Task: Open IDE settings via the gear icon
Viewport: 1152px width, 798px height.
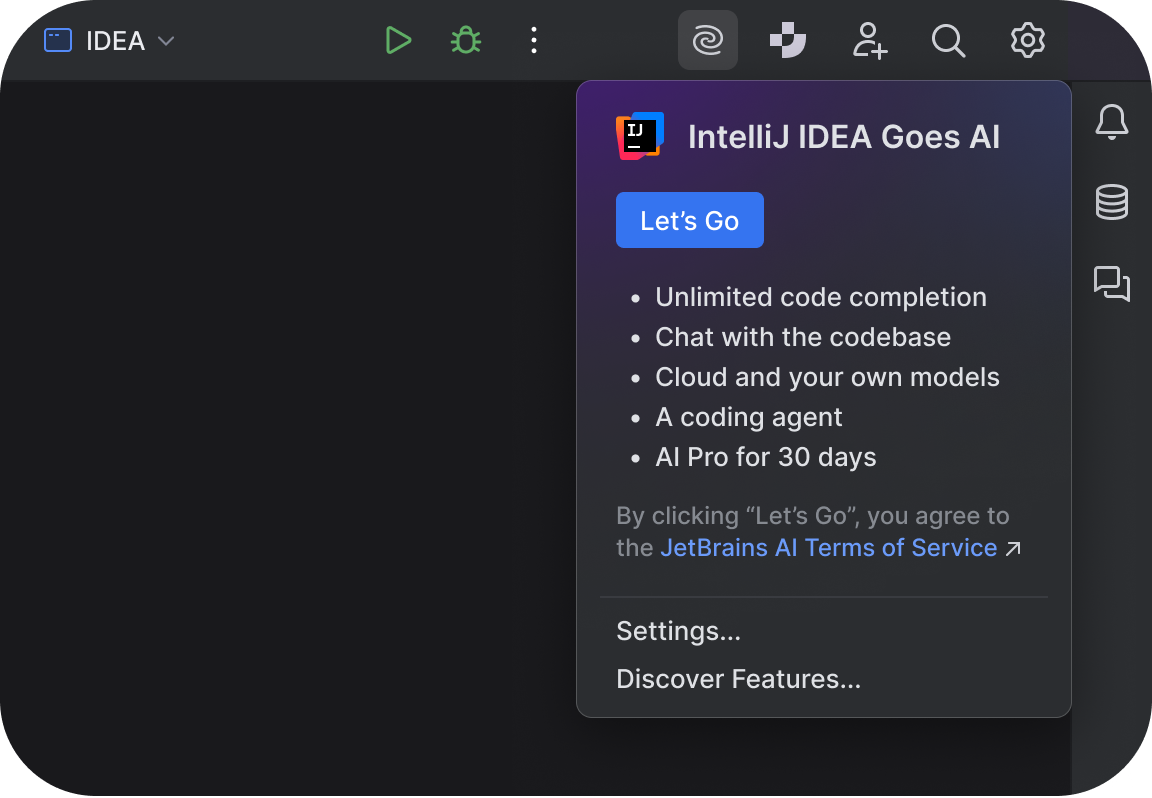Action: [x=1027, y=41]
